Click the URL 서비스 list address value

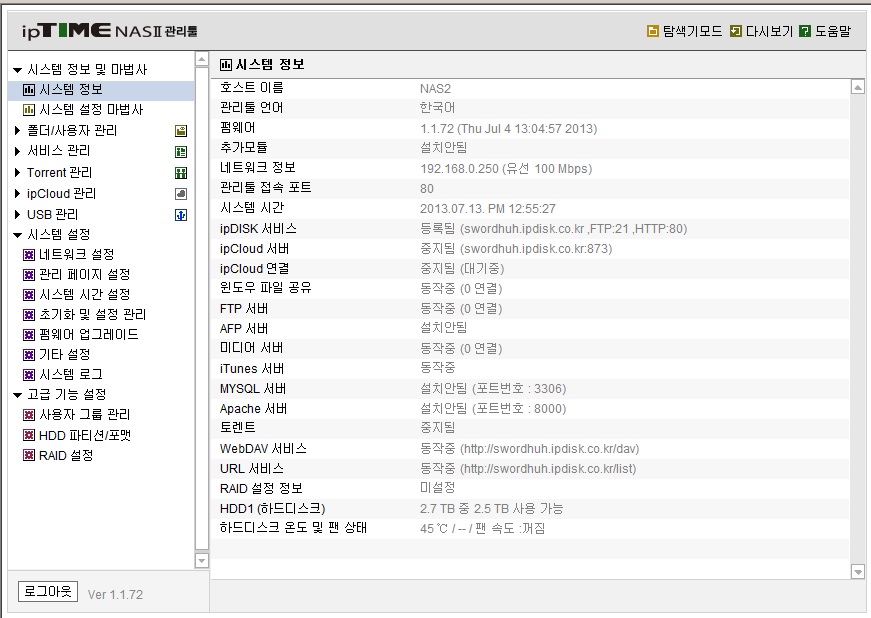coord(548,469)
